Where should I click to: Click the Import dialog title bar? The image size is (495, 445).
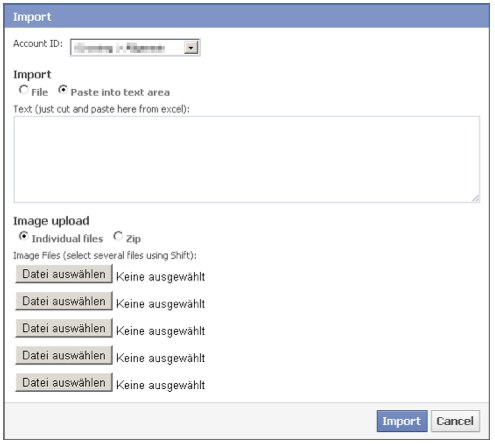click(247, 16)
